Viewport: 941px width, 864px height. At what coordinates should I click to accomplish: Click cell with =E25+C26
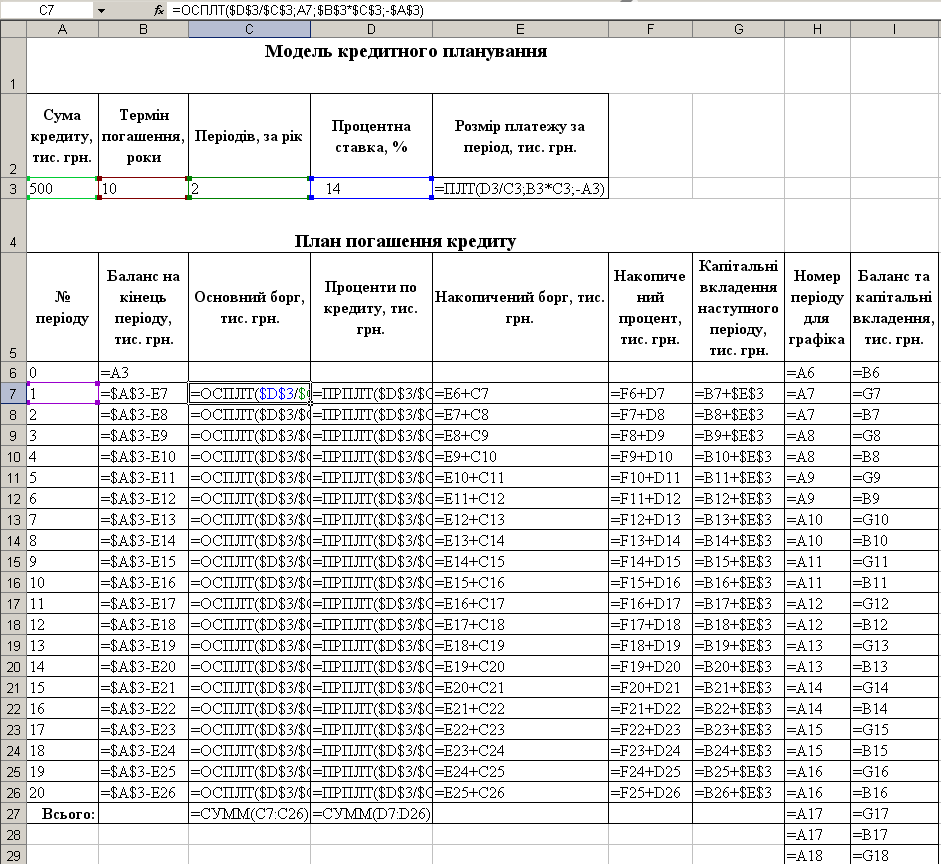[x=520, y=793]
